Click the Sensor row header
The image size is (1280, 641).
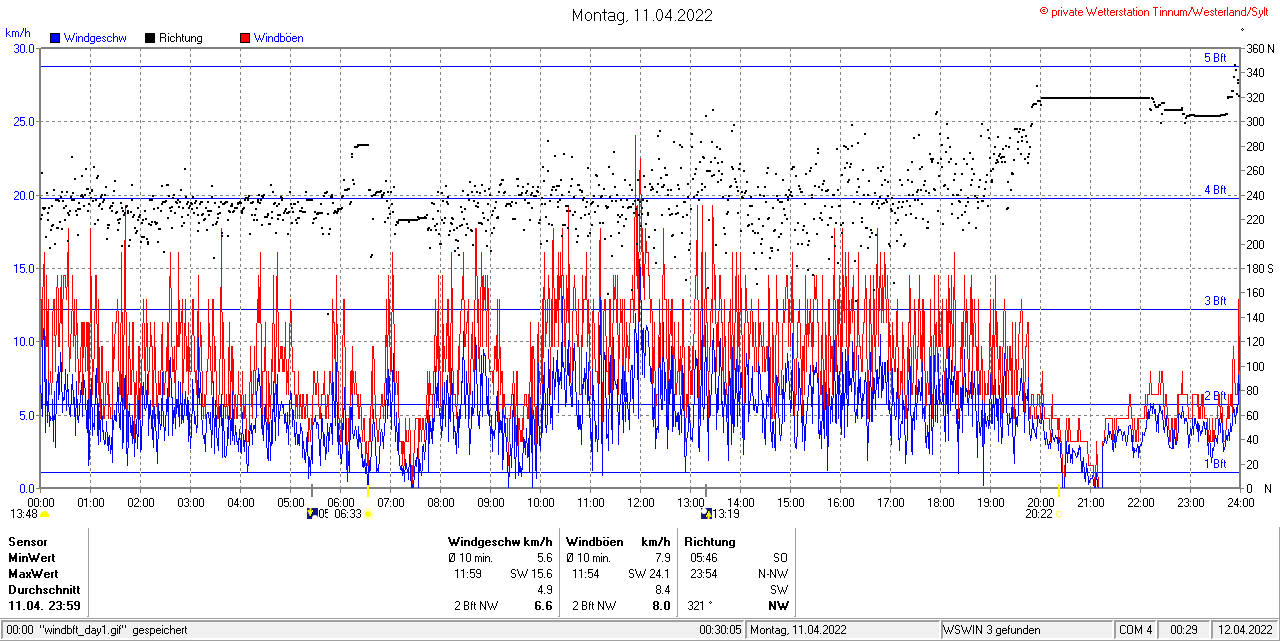click(x=27, y=541)
